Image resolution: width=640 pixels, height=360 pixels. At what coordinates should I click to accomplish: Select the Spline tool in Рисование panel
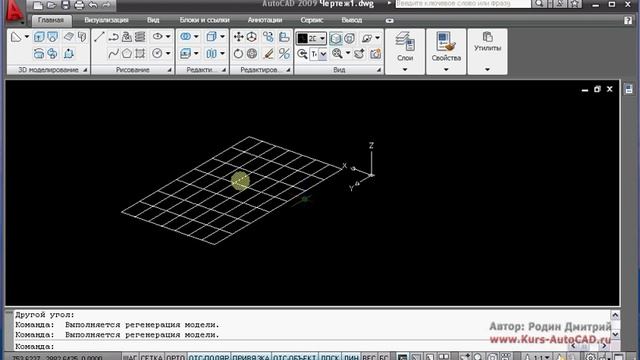113,53
